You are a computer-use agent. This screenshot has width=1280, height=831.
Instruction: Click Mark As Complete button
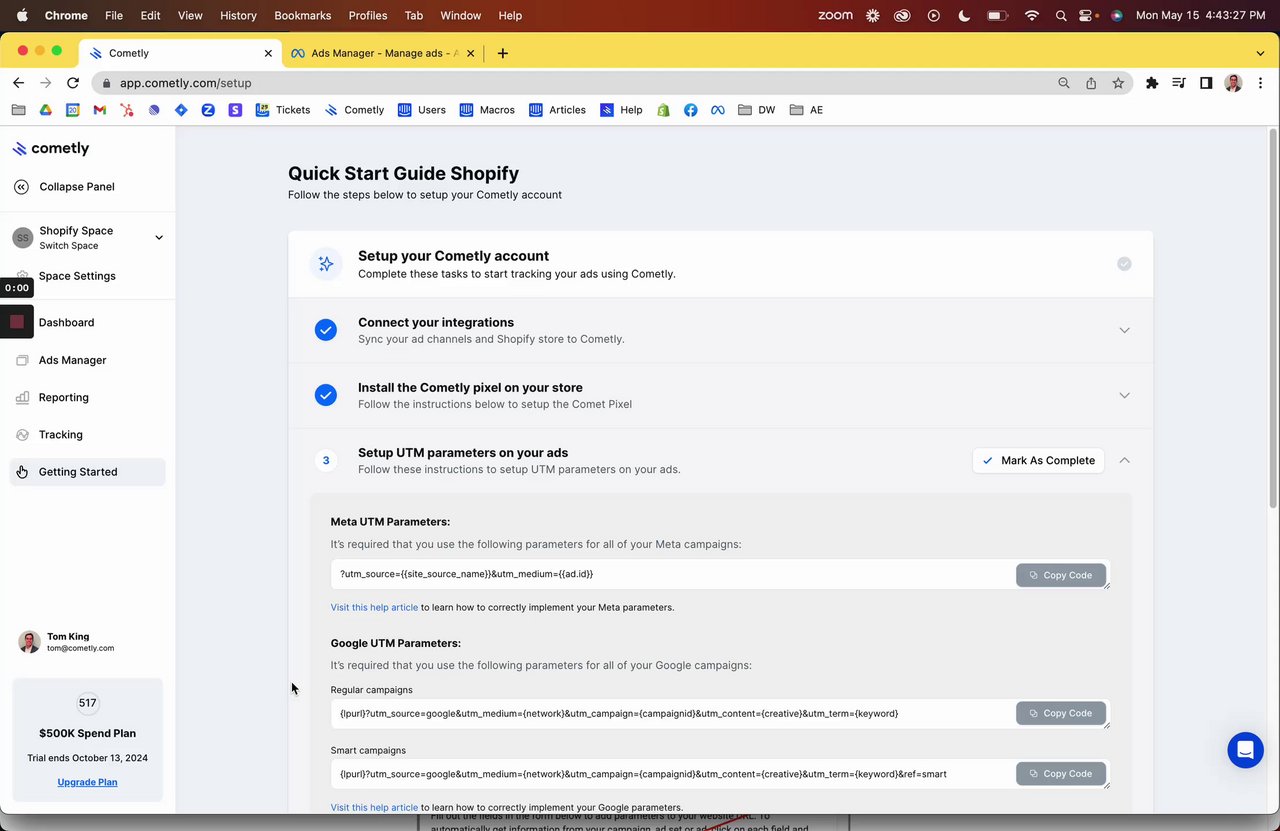click(x=1038, y=460)
